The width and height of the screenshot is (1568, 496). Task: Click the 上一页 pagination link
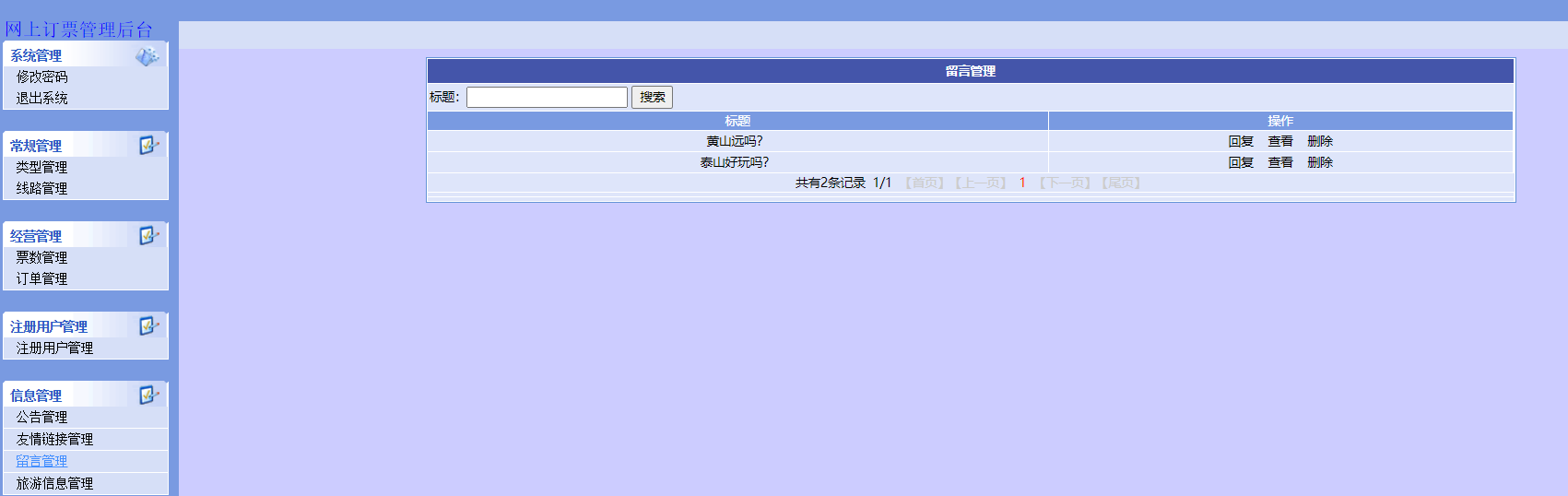(x=981, y=183)
